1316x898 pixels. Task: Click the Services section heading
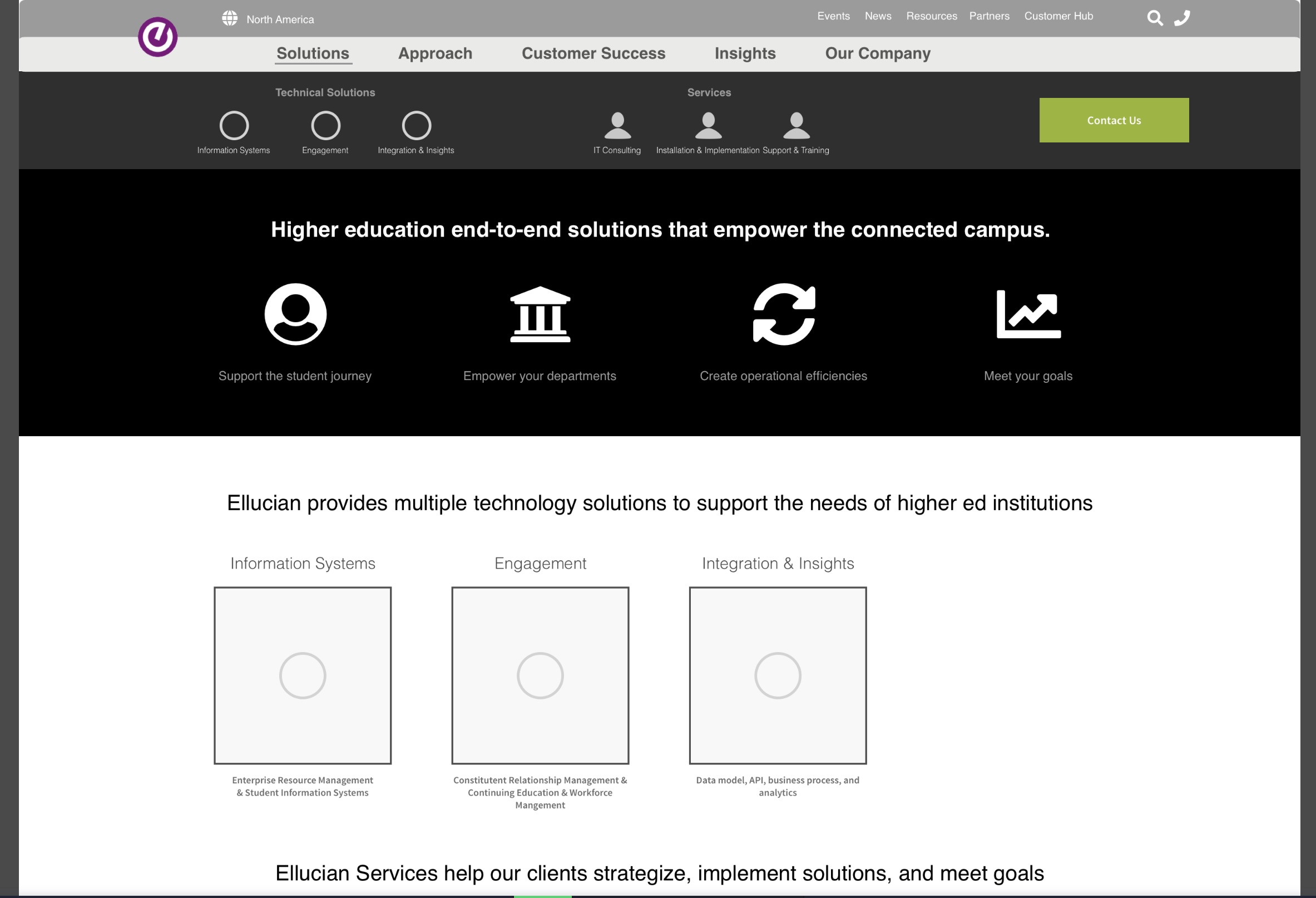(x=709, y=92)
